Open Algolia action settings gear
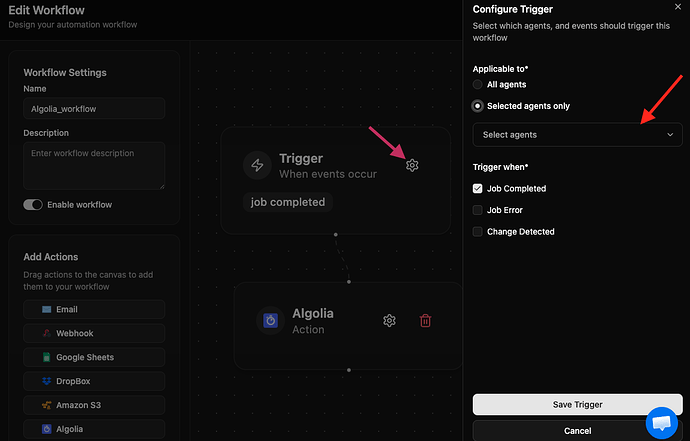The width and height of the screenshot is (690, 441). pos(389,320)
